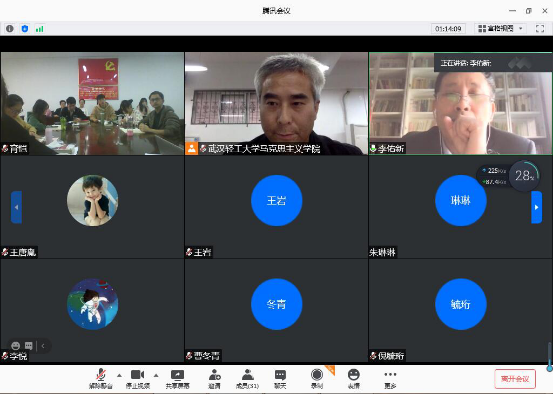The image size is (553, 395).
Task: Check the green network signal icon
Action: (40, 29)
